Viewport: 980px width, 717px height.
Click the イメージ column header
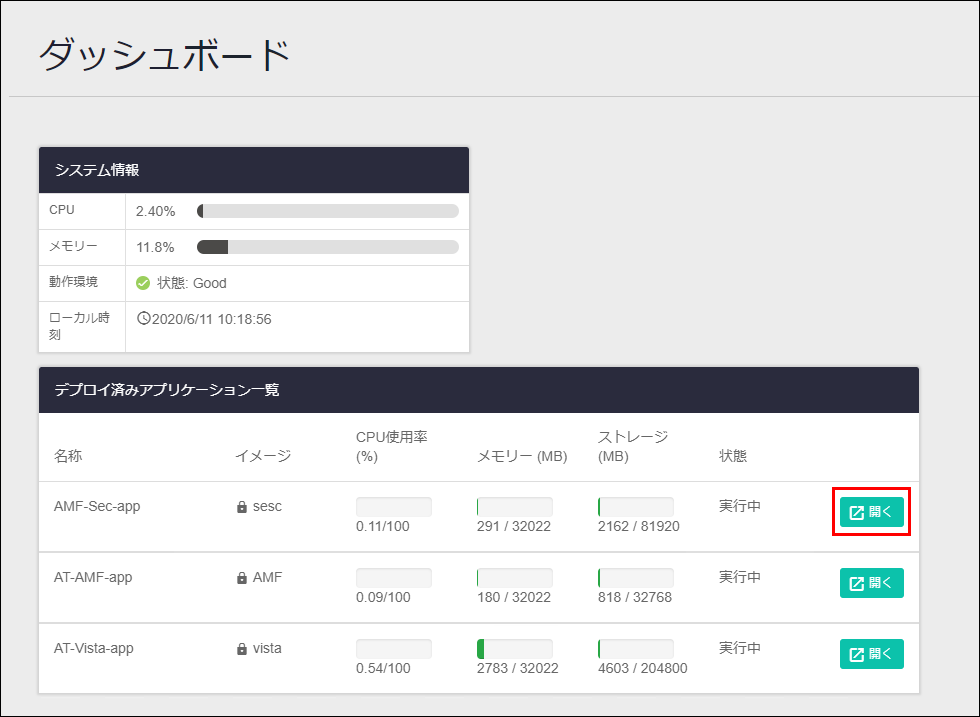pyautogui.click(x=263, y=456)
